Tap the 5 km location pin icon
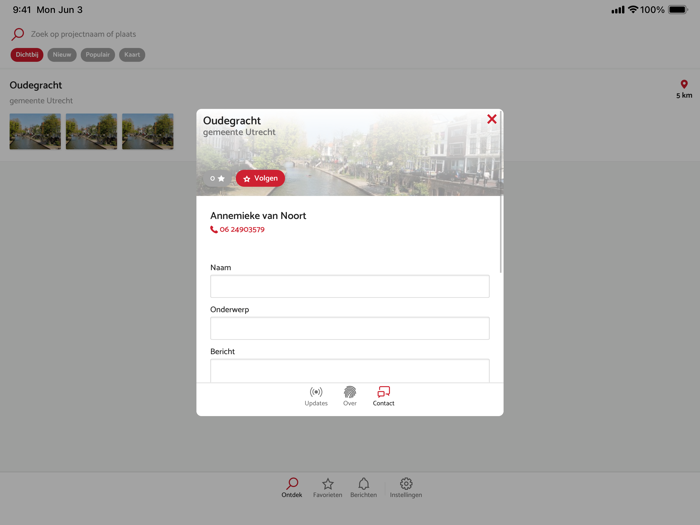This screenshot has height=525, width=700. pyautogui.click(x=684, y=84)
